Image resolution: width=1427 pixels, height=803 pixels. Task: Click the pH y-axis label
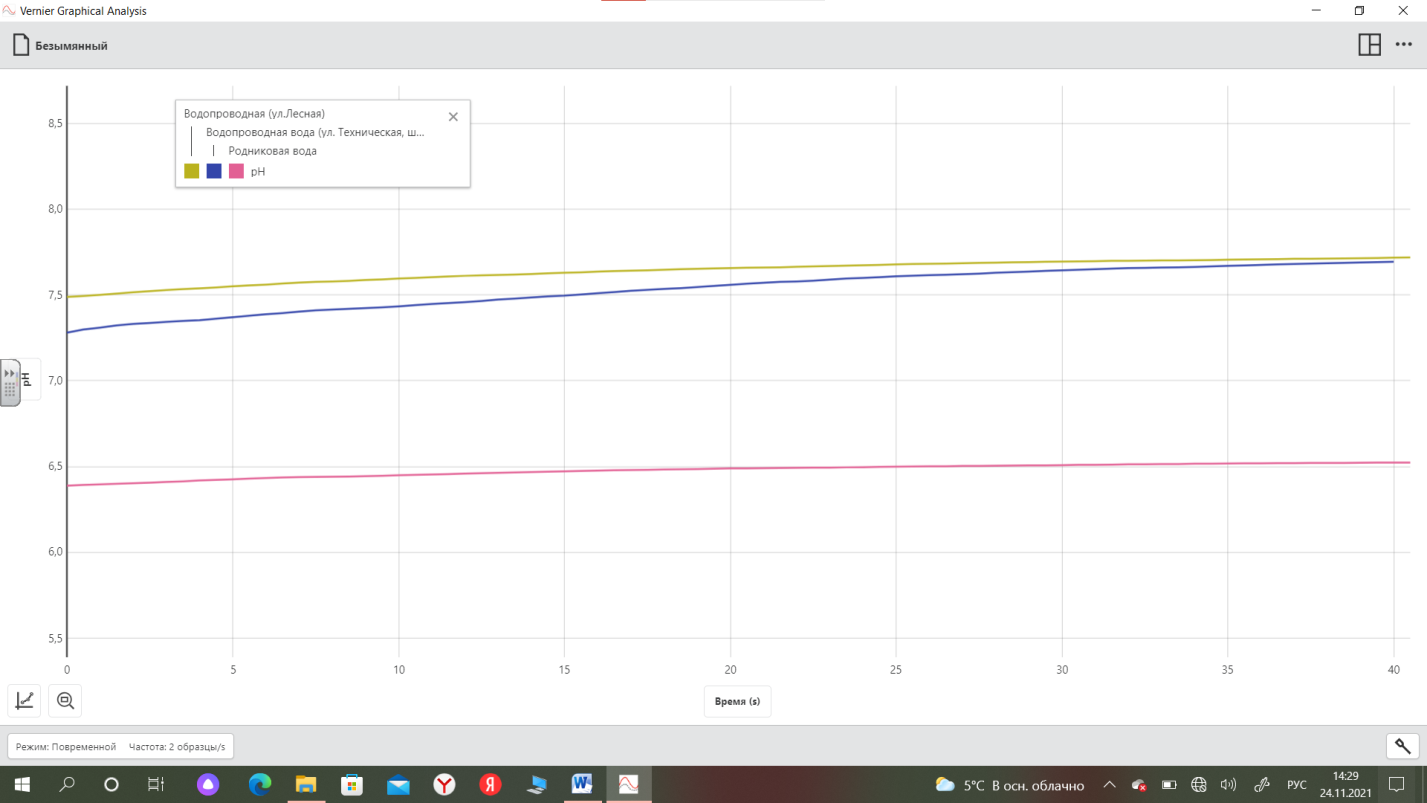point(28,379)
